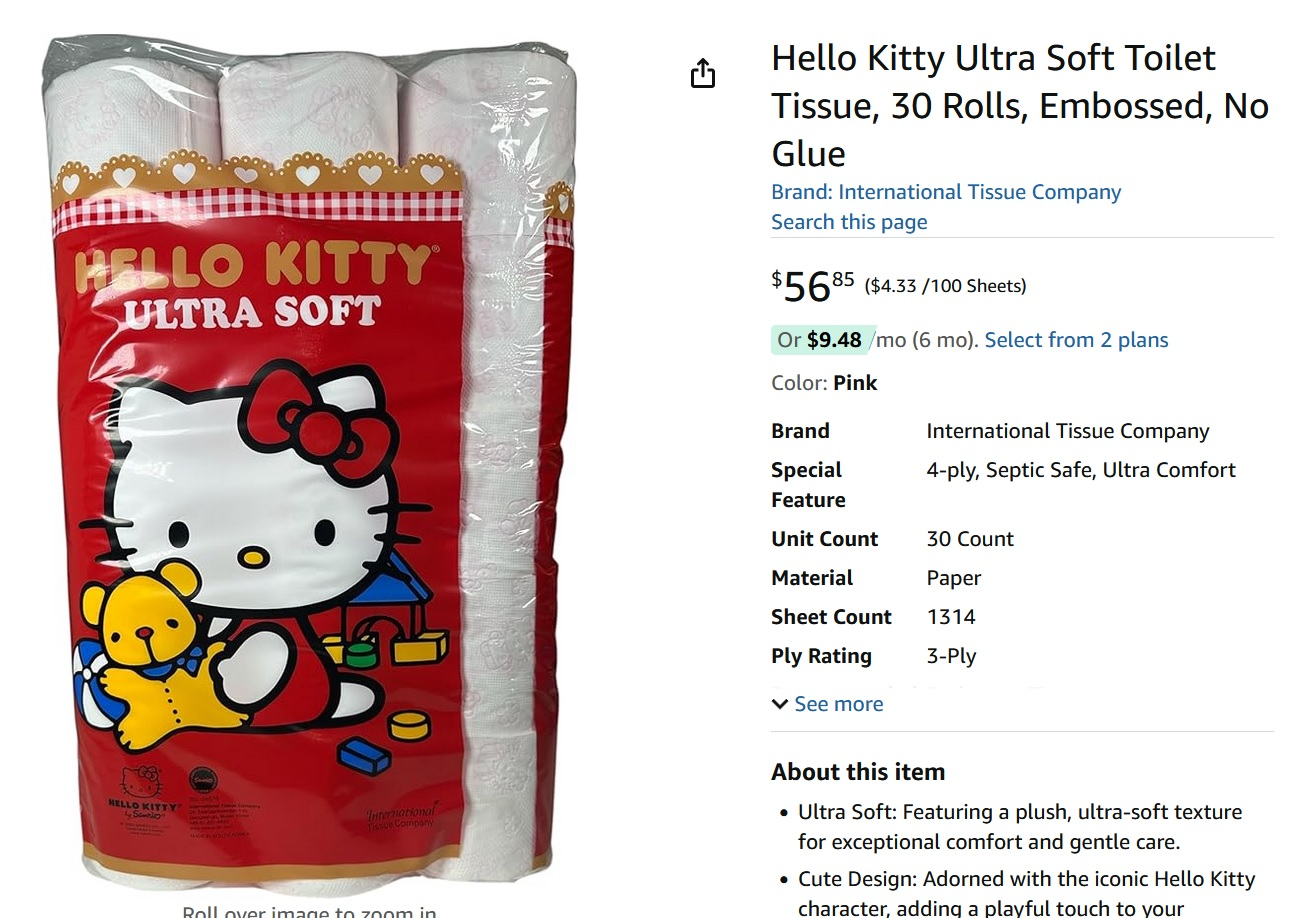This screenshot has width=1290, height=918.
Task: Click the $56.85 price
Action: (812, 286)
